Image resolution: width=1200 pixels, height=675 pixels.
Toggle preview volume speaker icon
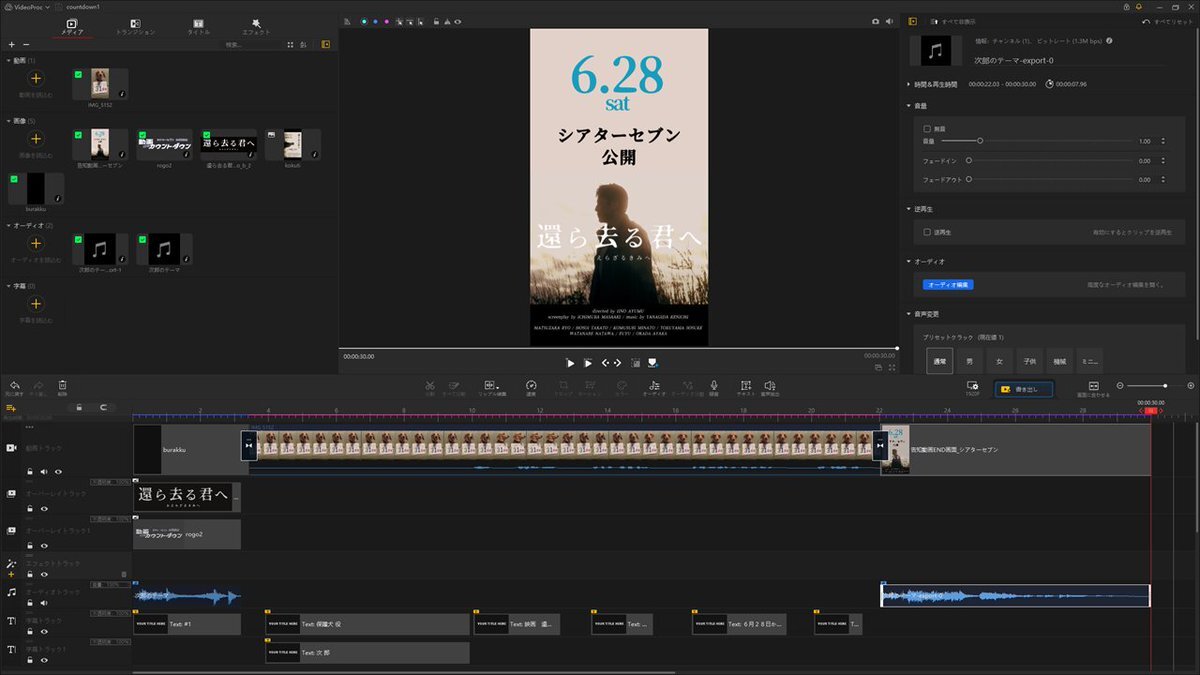(x=888, y=20)
